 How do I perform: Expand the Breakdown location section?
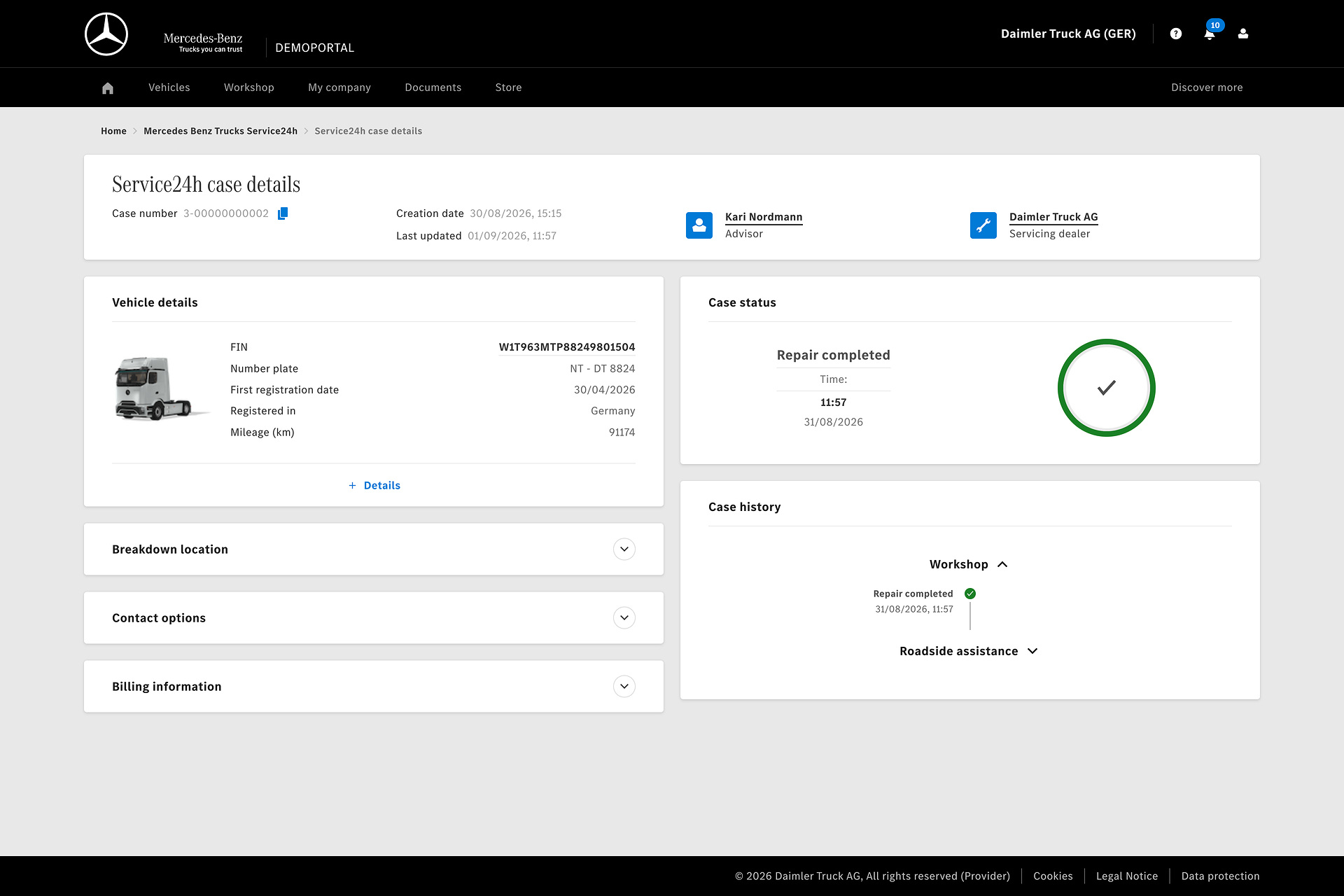[x=624, y=549]
